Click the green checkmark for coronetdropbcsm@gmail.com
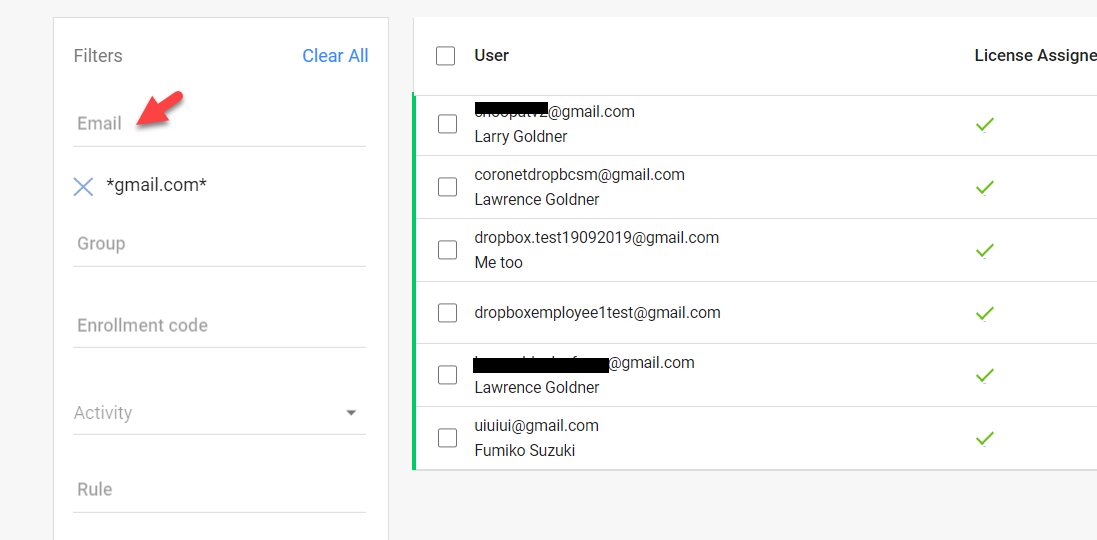 pos(984,187)
